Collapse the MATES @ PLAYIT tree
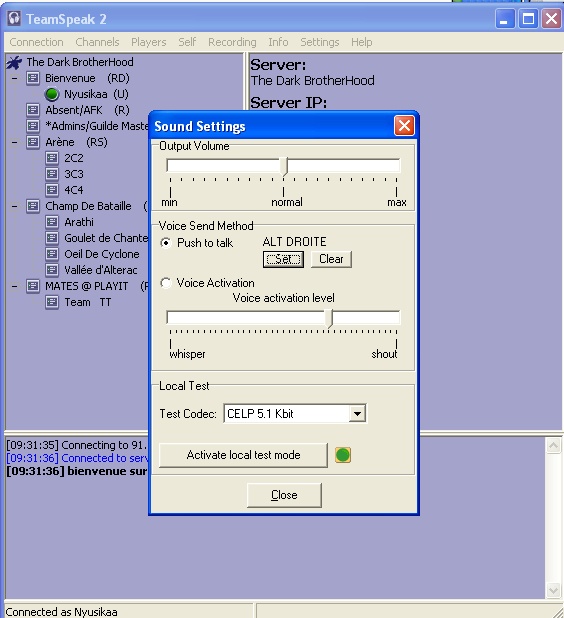This screenshot has height=618, width=564. (x=14, y=286)
